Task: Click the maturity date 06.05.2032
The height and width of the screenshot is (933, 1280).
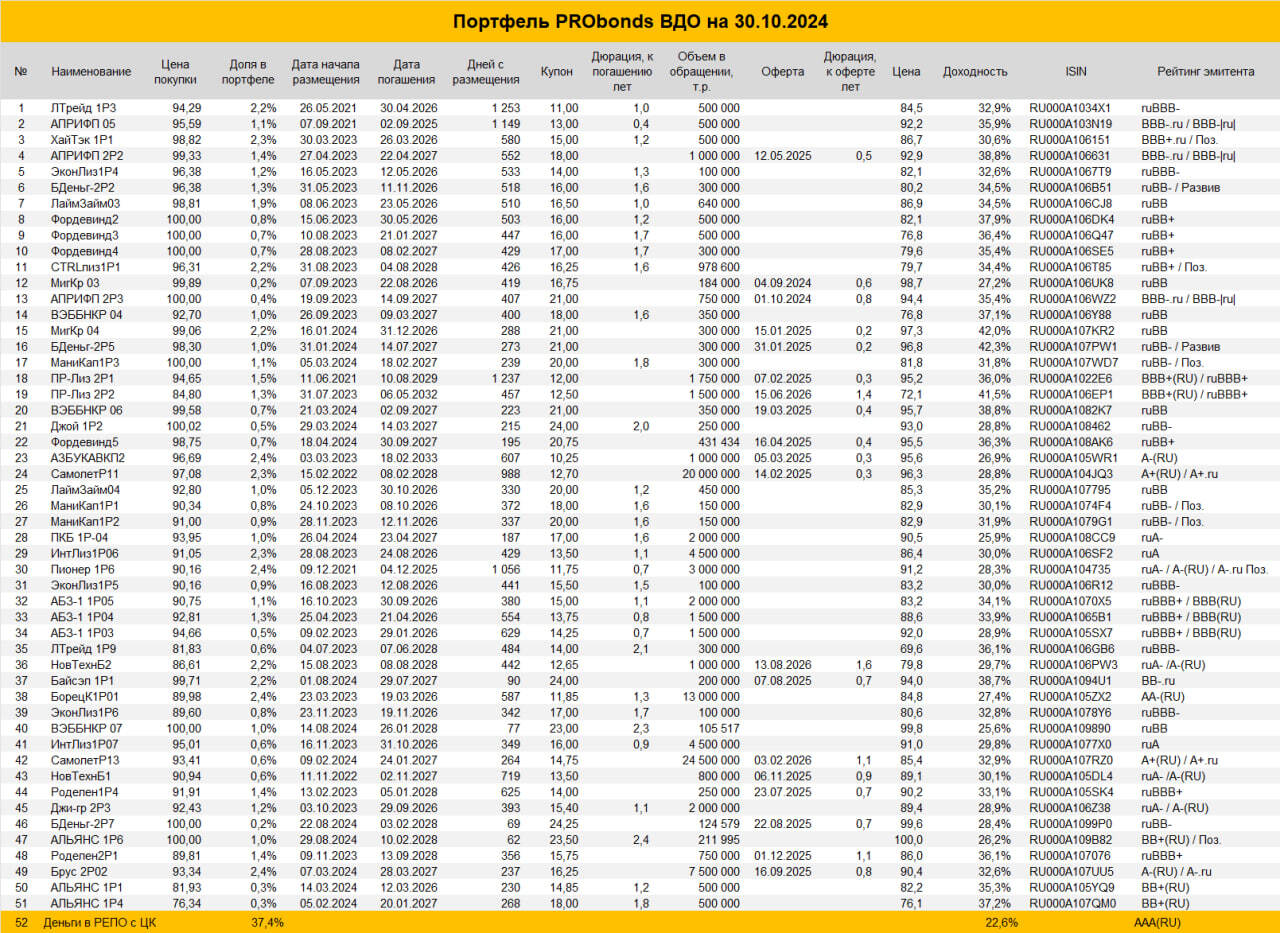Action: 407,394
